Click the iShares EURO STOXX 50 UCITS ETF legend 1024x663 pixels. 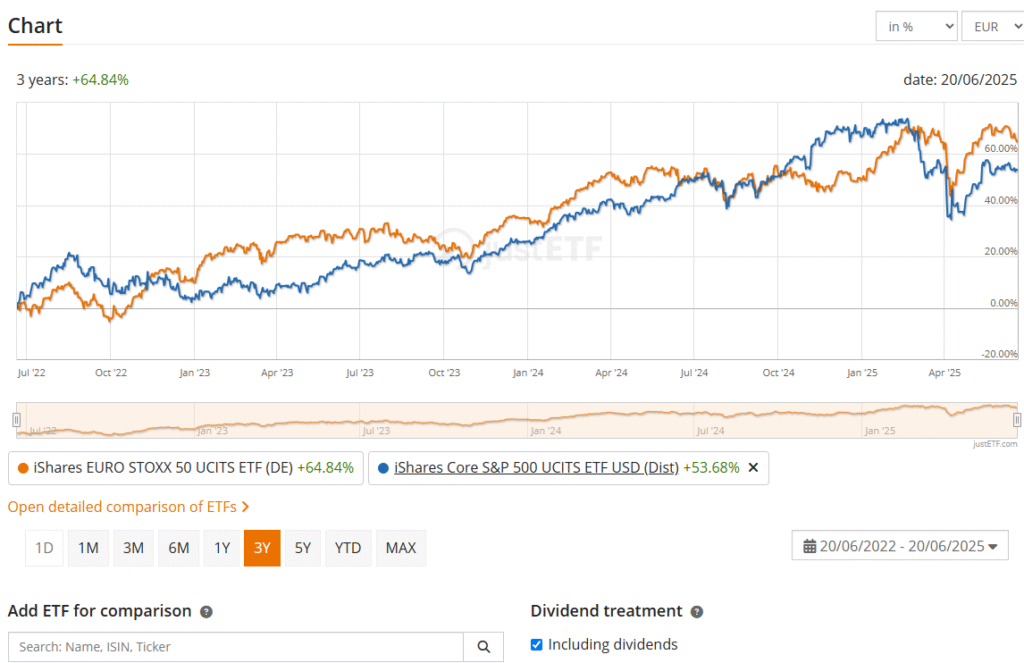click(x=185, y=468)
